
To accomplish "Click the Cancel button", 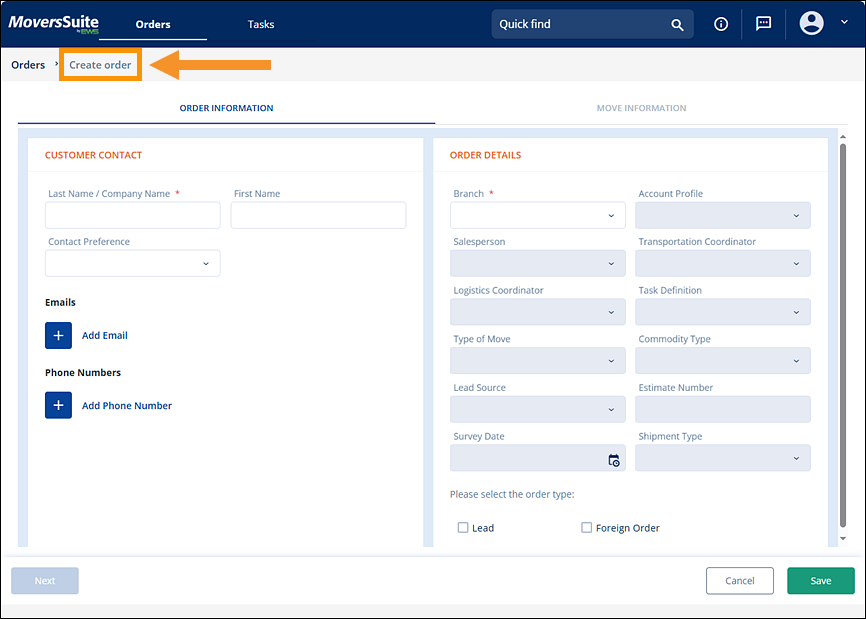I will click(739, 581).
